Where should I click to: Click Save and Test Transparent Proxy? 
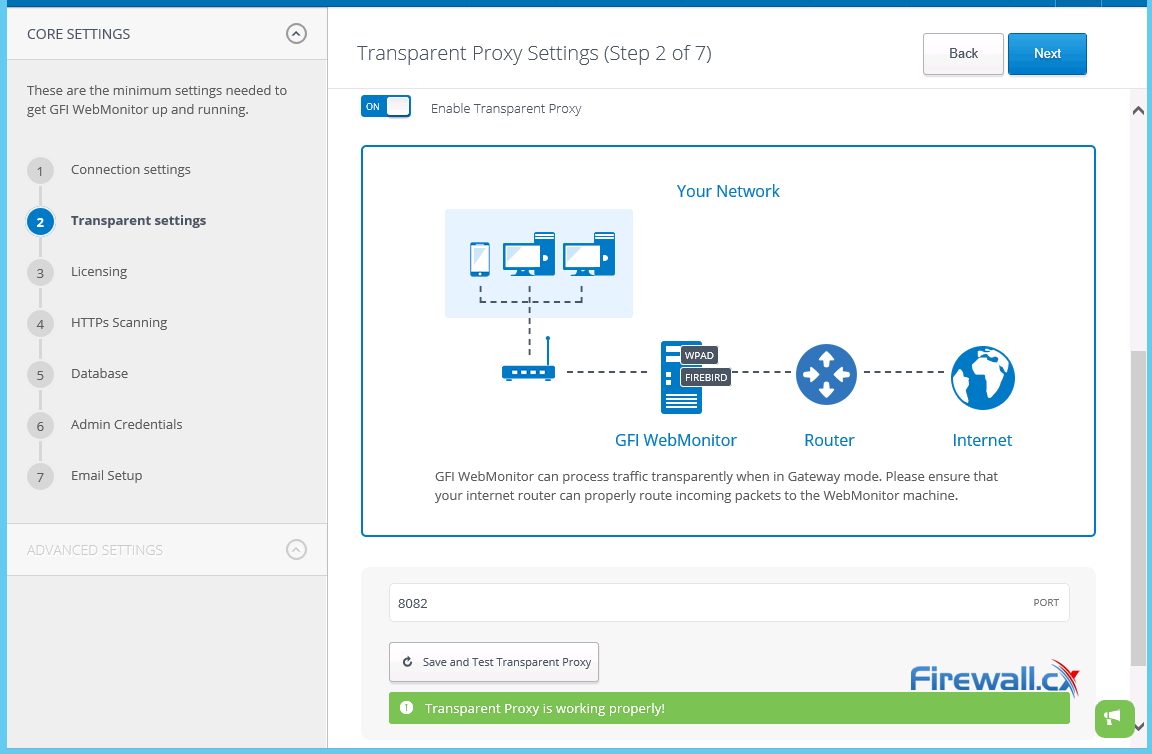(494, 662)
